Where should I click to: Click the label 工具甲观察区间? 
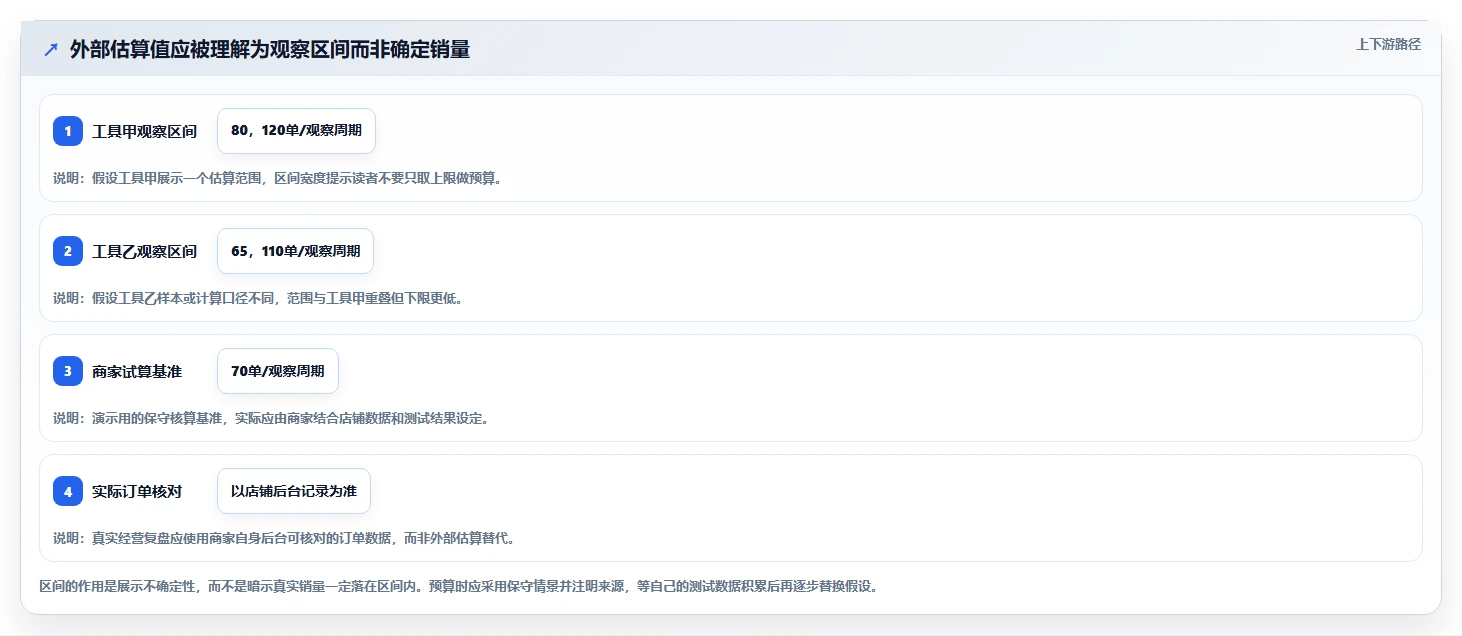click(x=144, y=131)
